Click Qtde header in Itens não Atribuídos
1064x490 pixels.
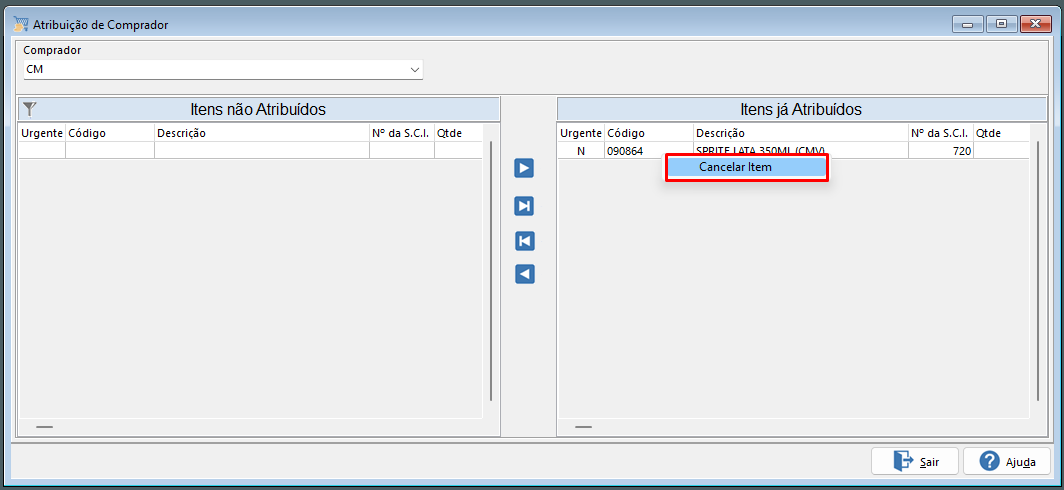tap(459, 133)
